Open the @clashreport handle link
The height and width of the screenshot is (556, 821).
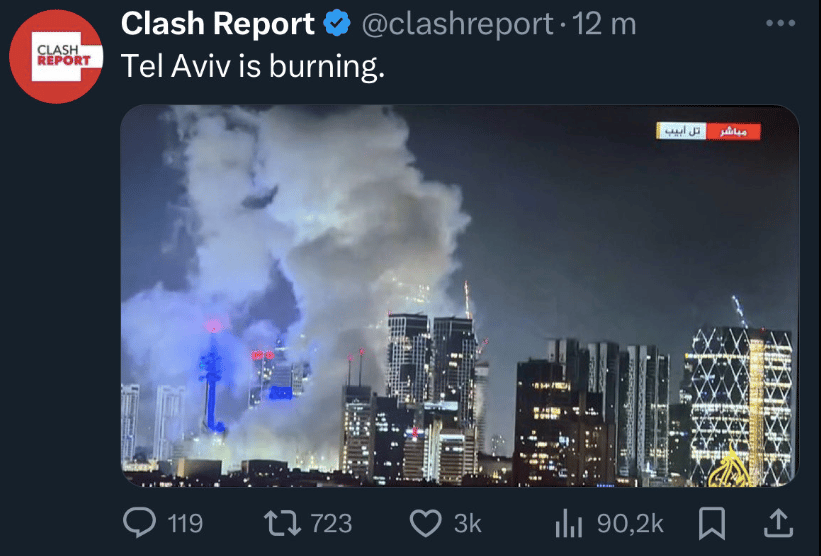457,25
